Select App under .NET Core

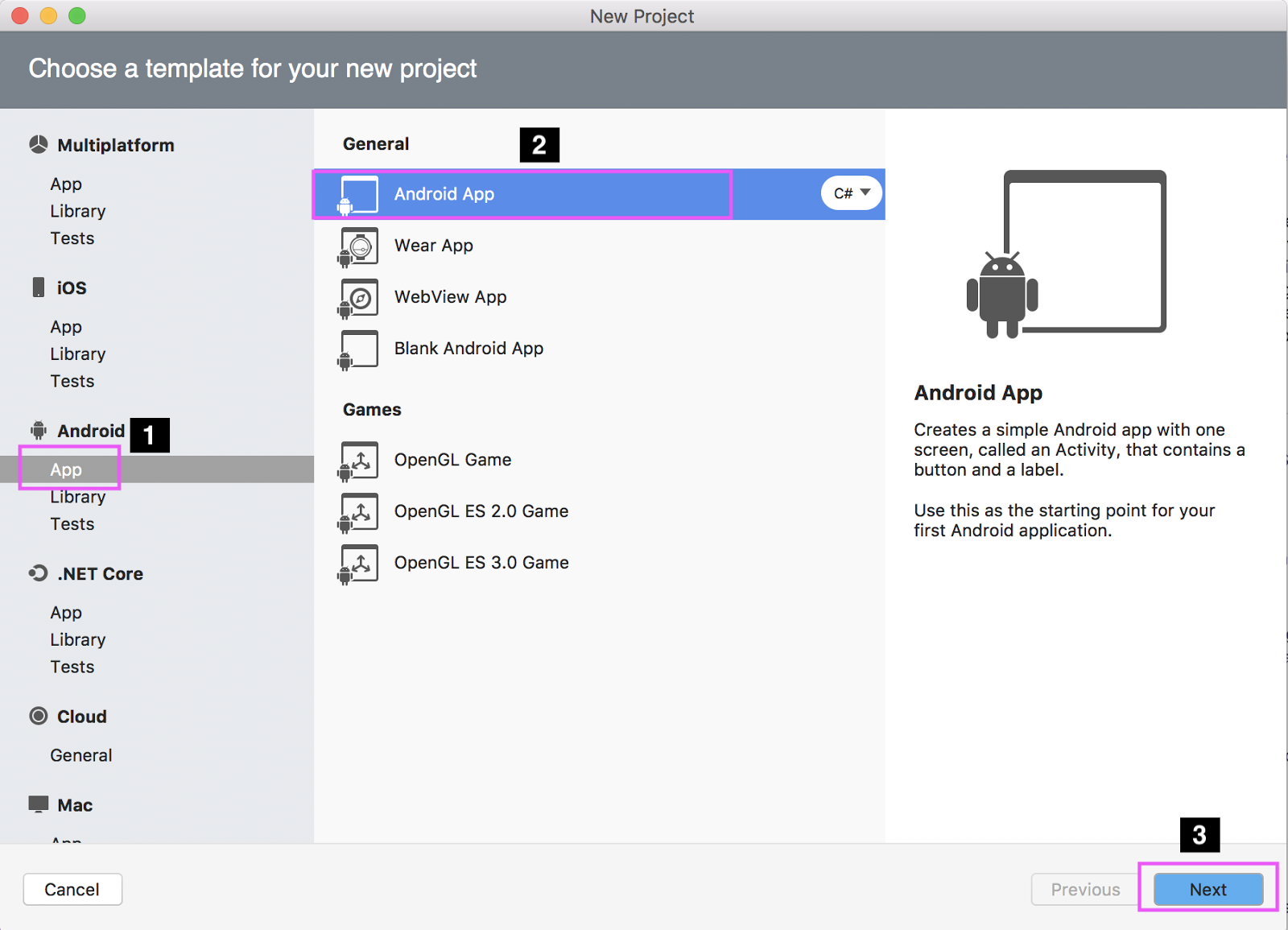[66, 613]
